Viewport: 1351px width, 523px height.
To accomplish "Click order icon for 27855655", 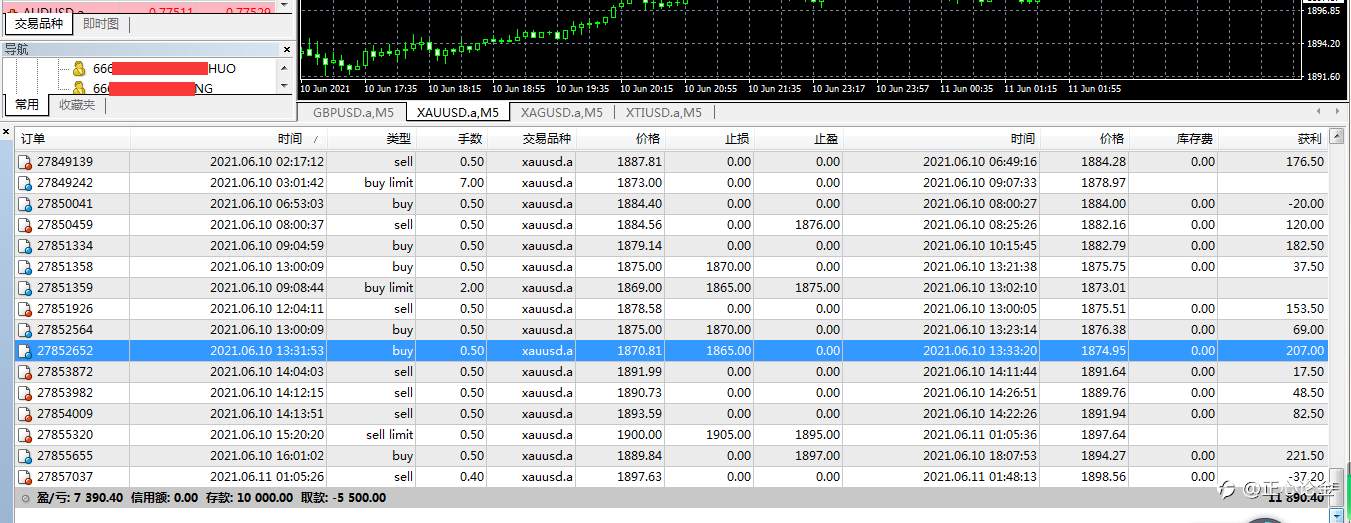I will (25, 456).
